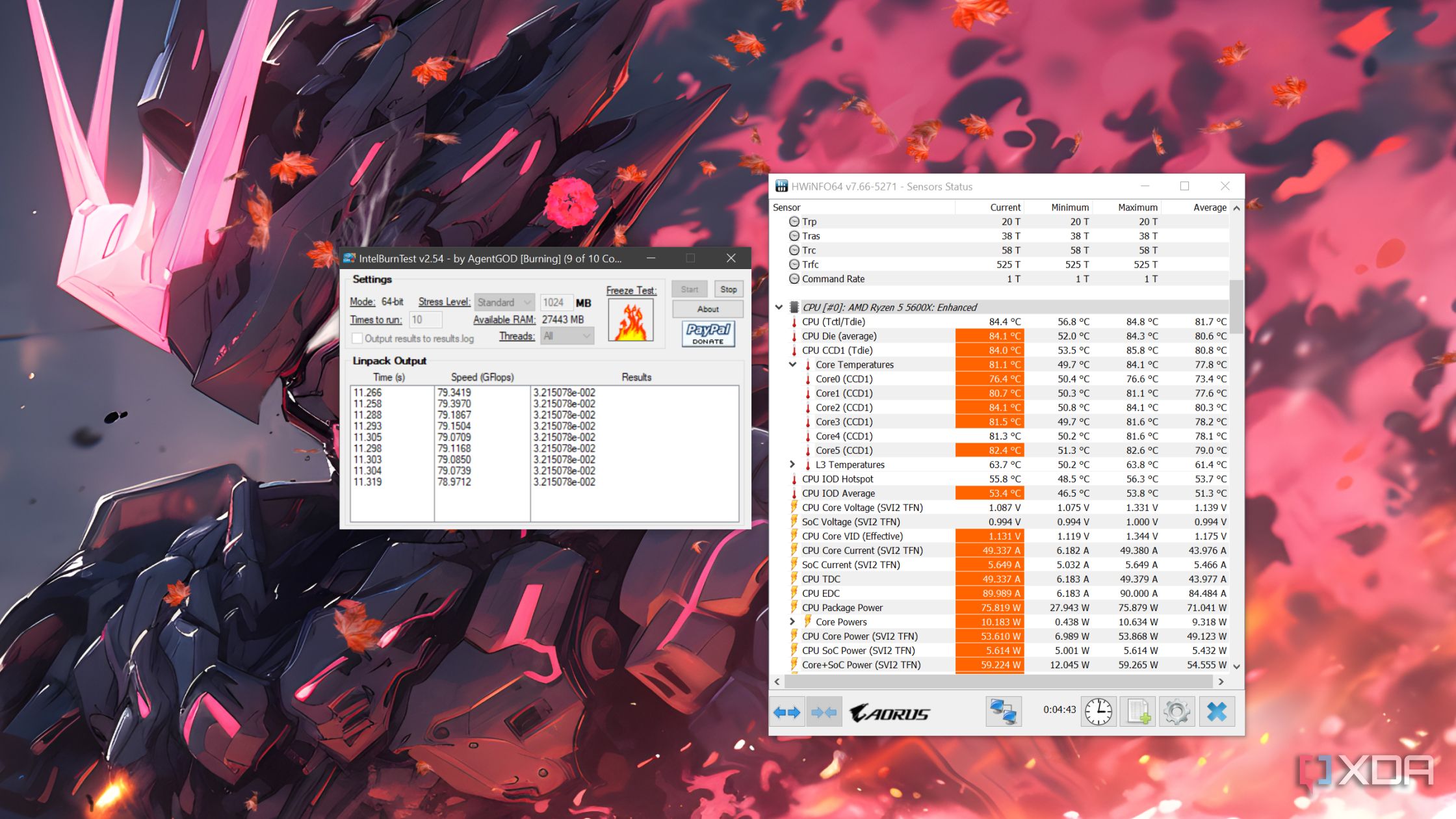This screenshot has width=1456, height=819.
Task: Open the remote network monitors icon in HWiNFO
Action: click(x=1004, y=712)
